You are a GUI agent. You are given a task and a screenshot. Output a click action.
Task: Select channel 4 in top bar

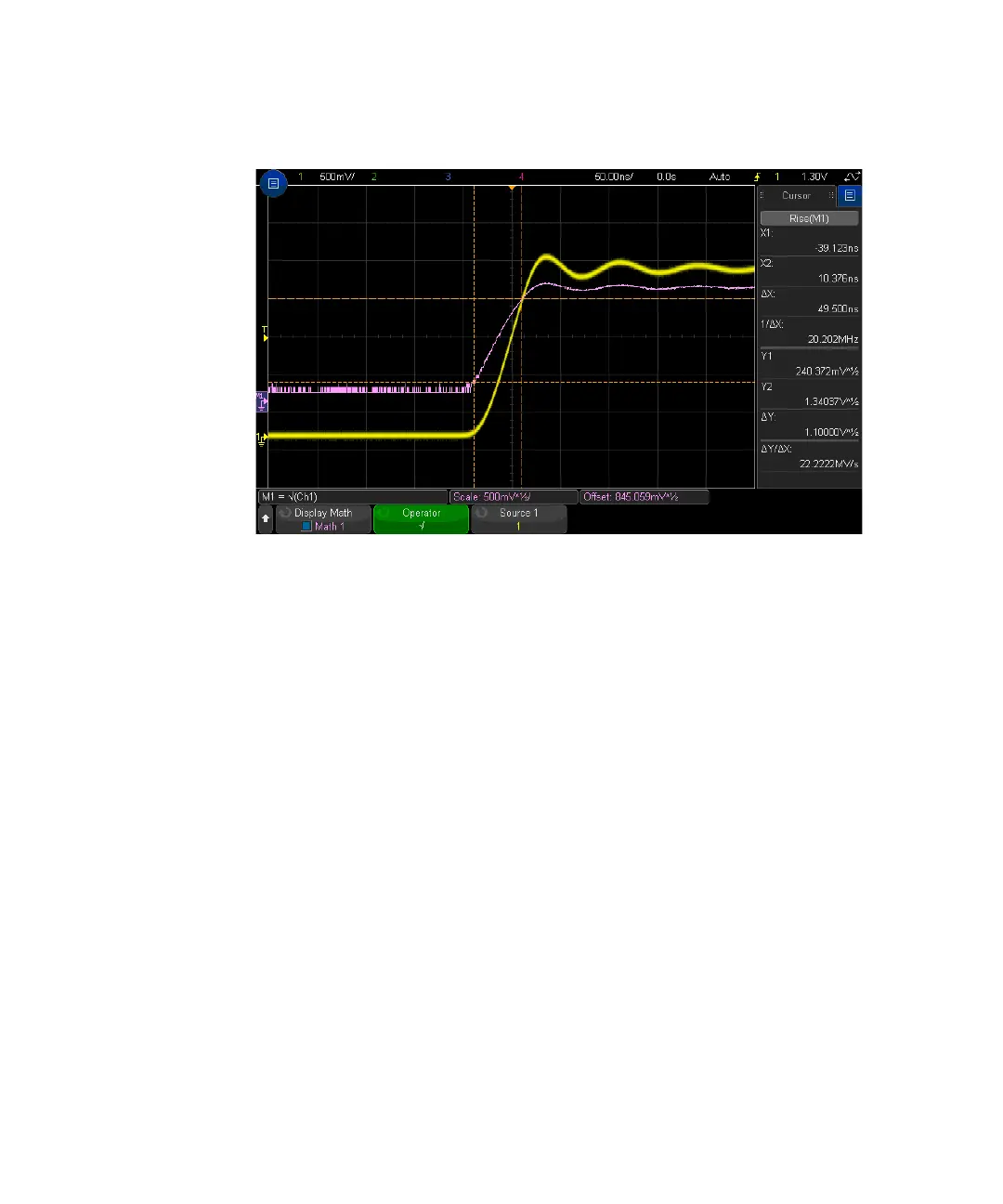tap(521, 177)
